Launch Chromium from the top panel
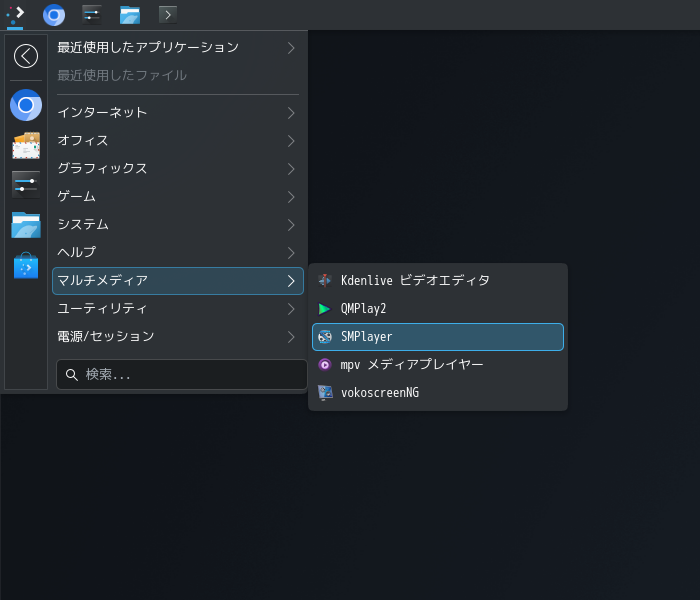Screen dimensions: 700x600 click(54, 14)
